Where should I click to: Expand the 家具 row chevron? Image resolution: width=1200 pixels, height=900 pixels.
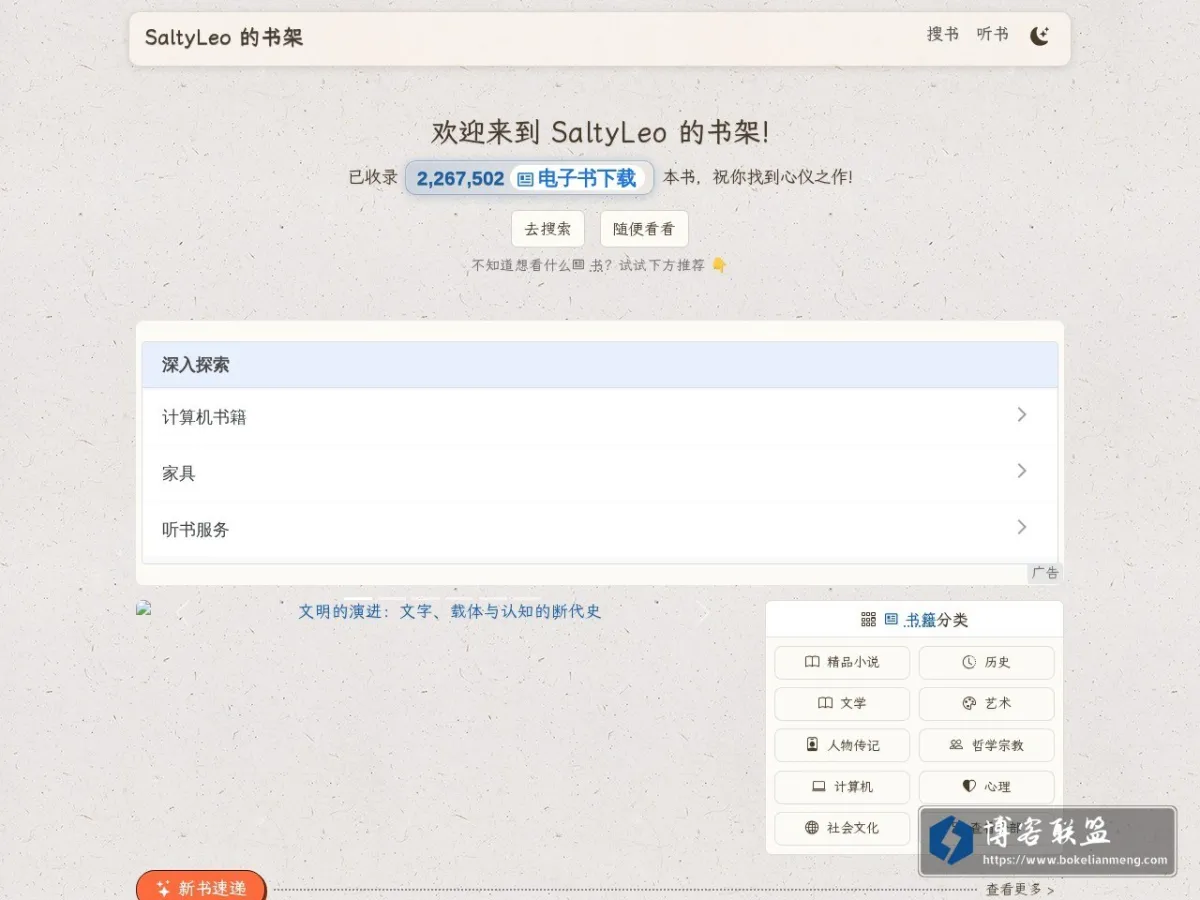(1021, 470)
